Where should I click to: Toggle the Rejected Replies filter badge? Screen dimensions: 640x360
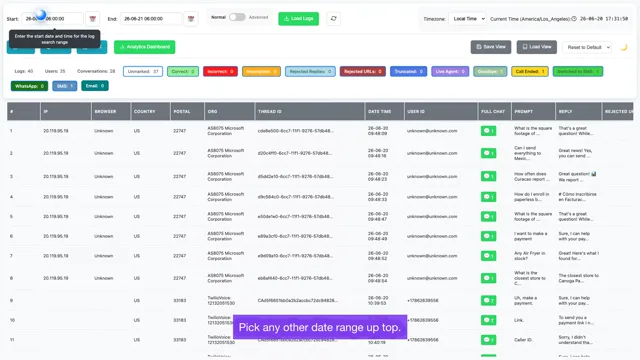click(310, 71)
